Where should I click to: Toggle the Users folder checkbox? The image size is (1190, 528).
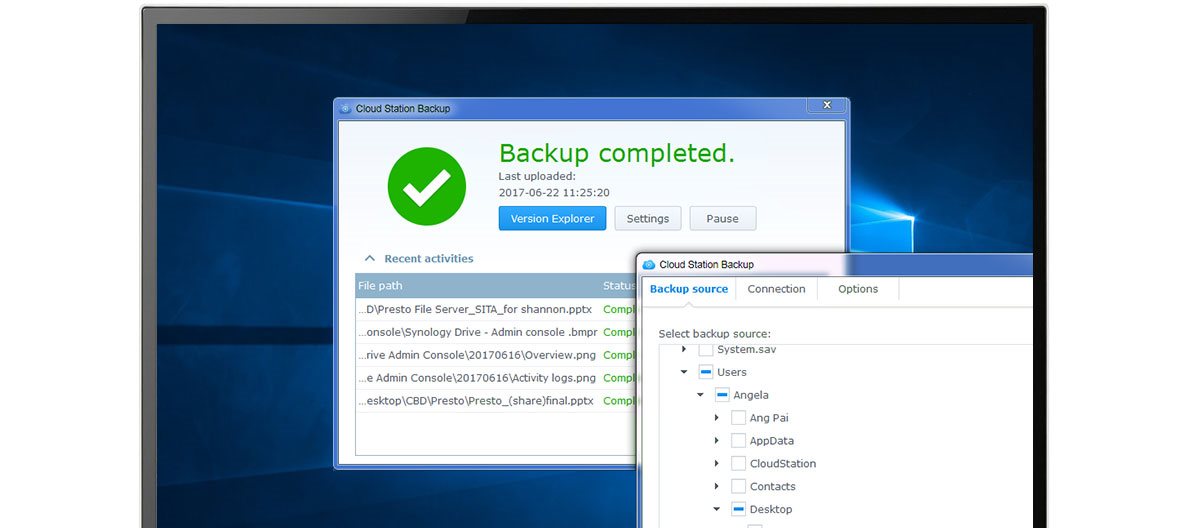[x=706, y=372]
